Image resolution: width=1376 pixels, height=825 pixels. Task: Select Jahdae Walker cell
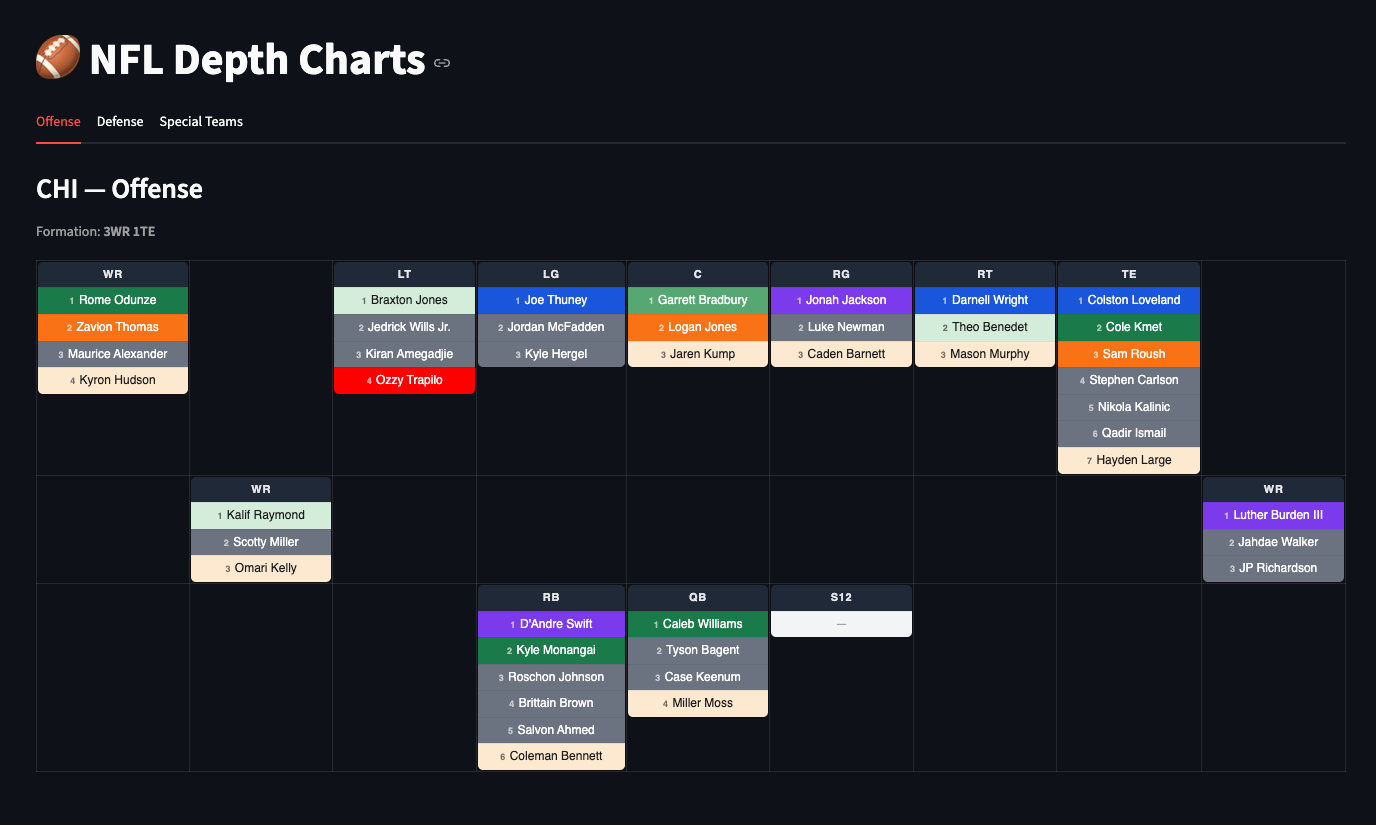point(1273,542)
